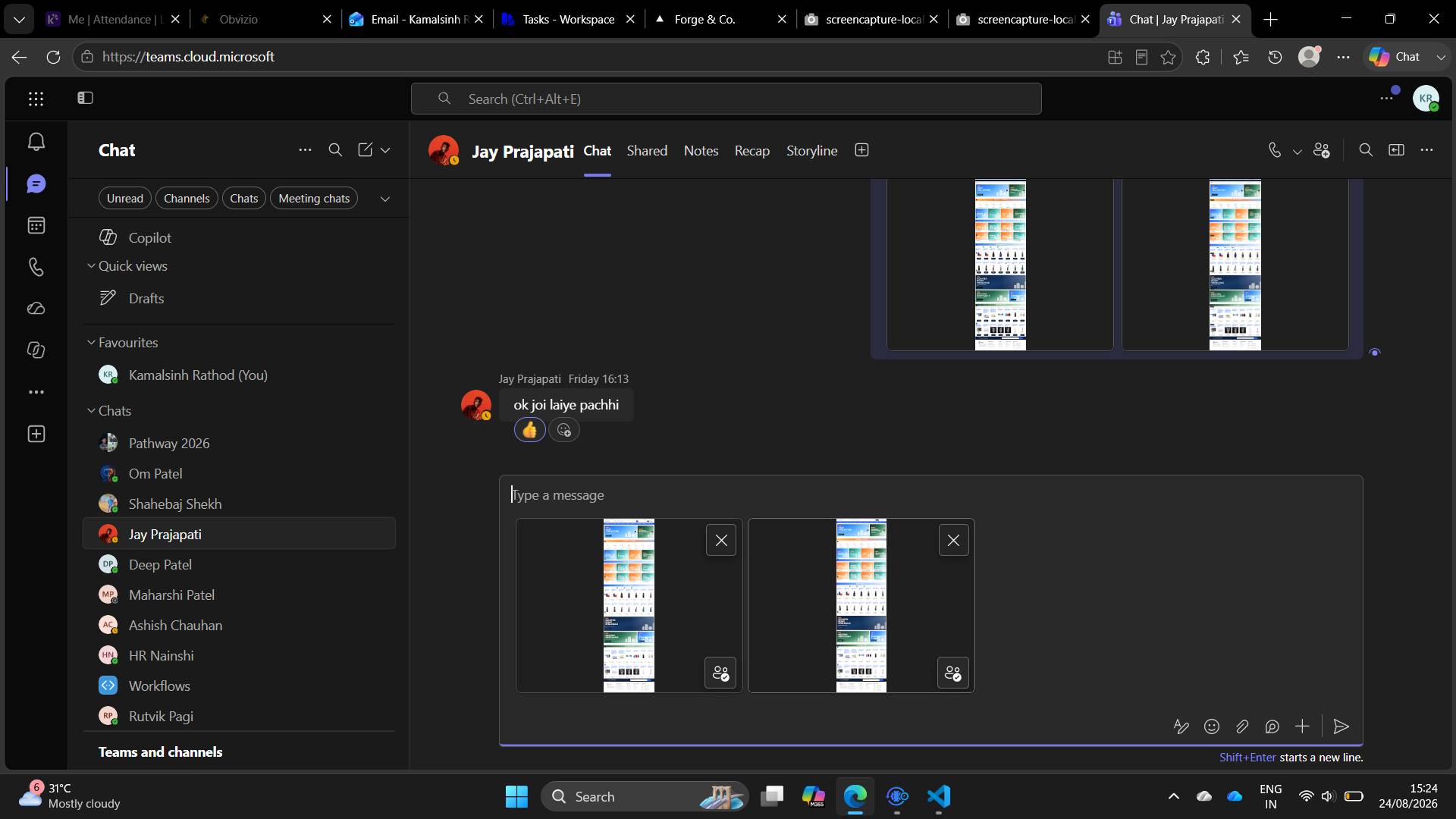This screenshot has height=819, width=1456.
Task: Open Calendar from the left rail
Action: click(x=36, y=225)
